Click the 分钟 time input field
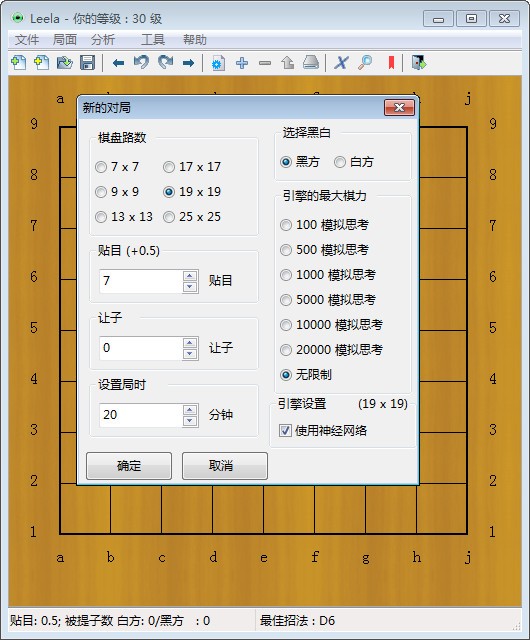The height and width of the screenshot is (640, 530). pos(141,415)
